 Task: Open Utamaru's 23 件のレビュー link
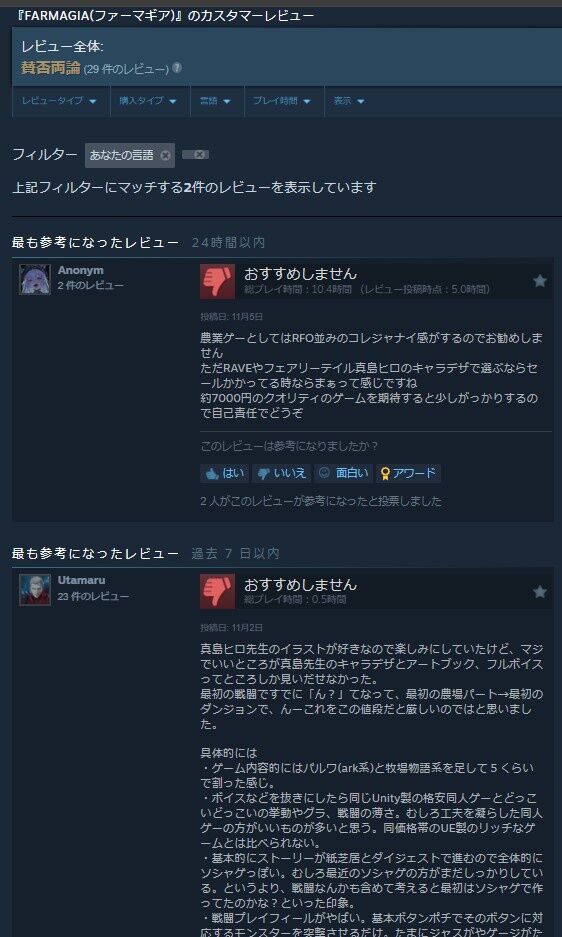tap(93, 596)
